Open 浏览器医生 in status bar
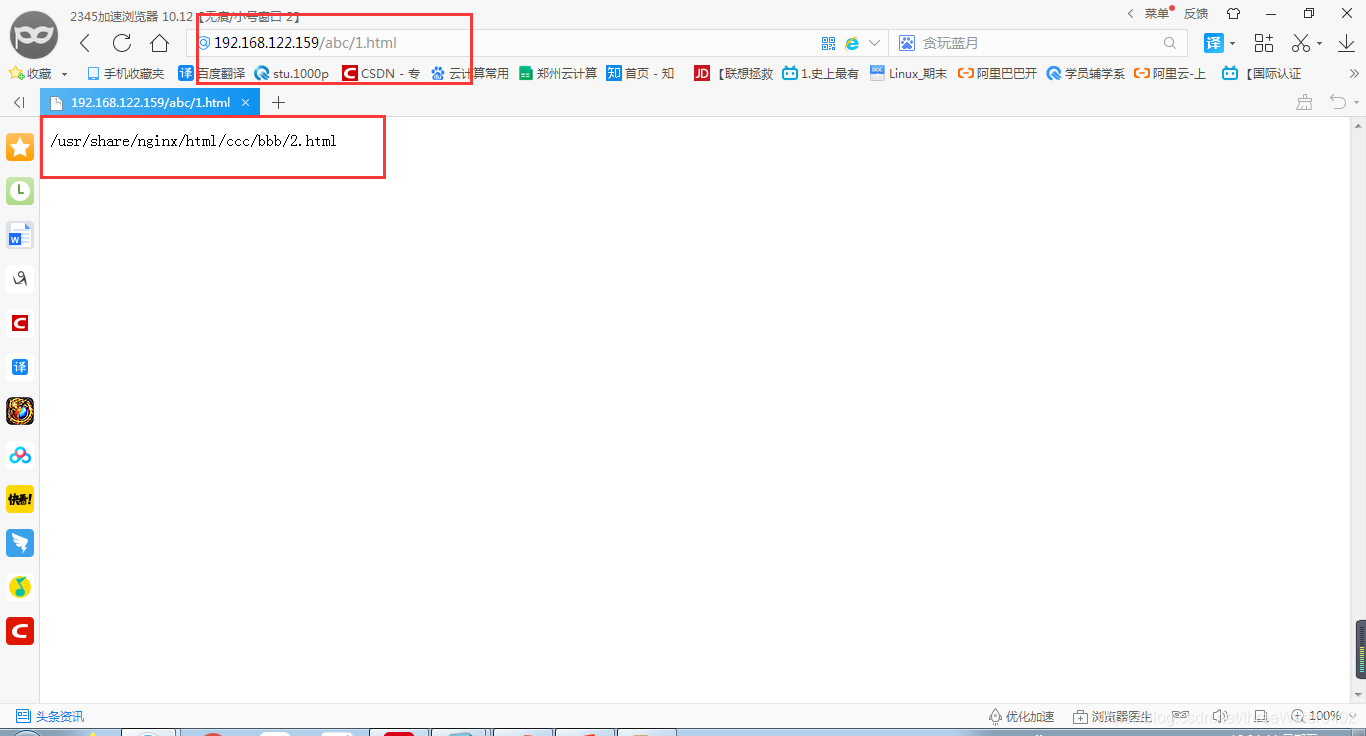The width and height of the screenshot is (1366, 736). coord(1112,716)
